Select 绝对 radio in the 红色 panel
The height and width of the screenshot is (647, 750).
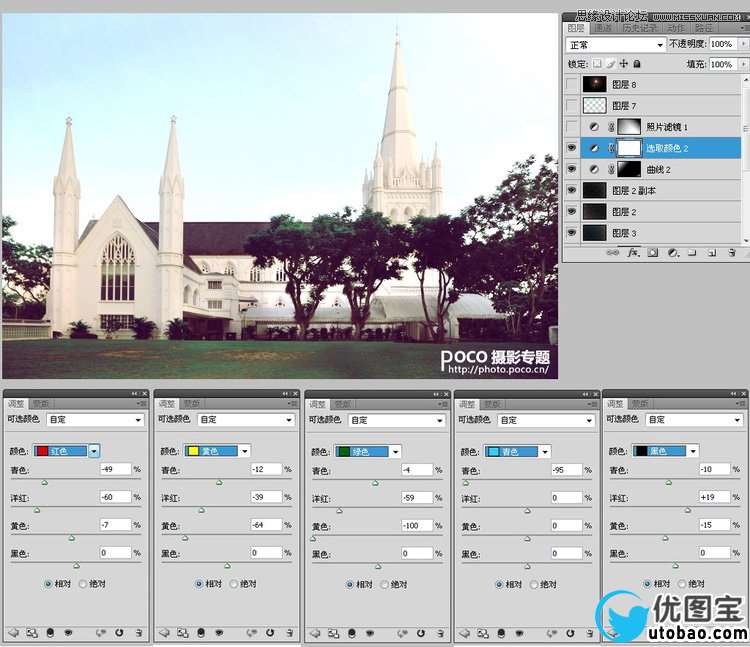coord(84,584)
